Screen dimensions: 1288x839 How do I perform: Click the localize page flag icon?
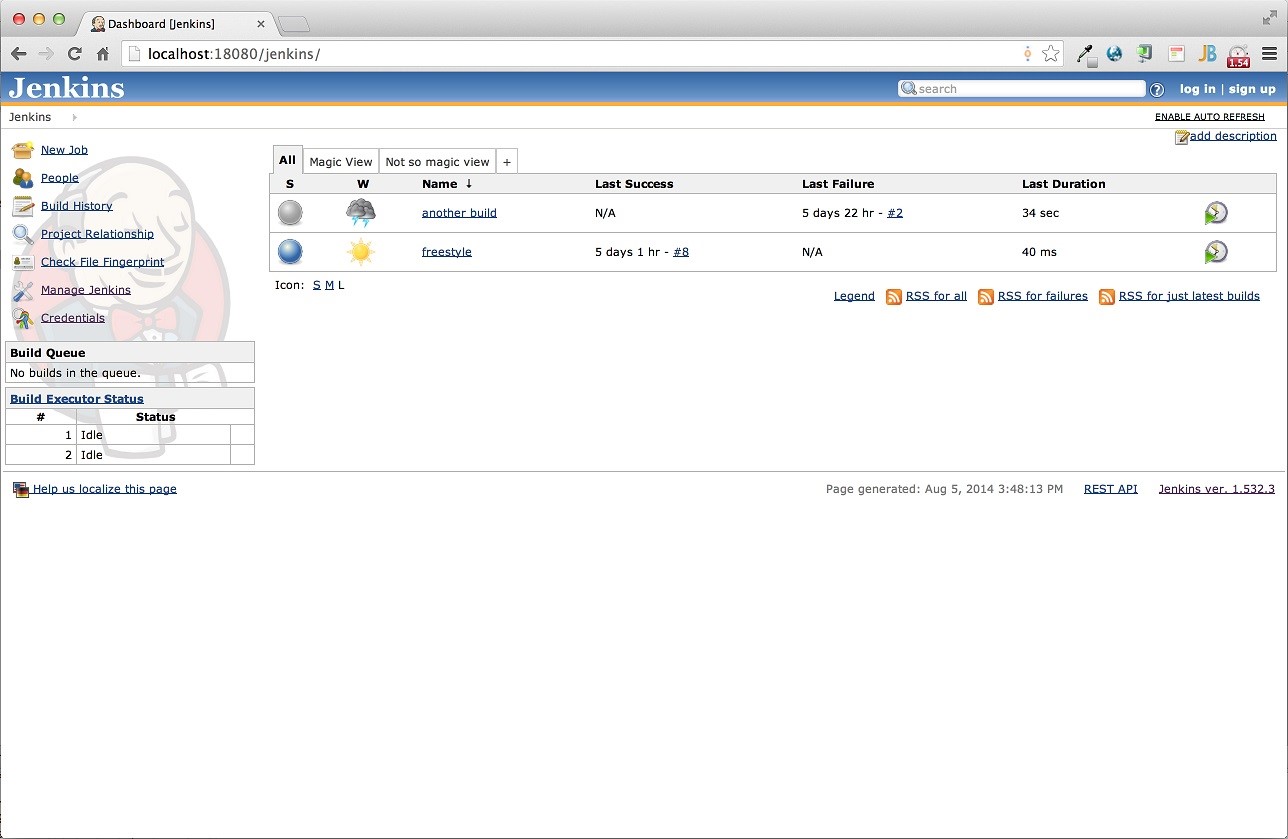(21, 489)
